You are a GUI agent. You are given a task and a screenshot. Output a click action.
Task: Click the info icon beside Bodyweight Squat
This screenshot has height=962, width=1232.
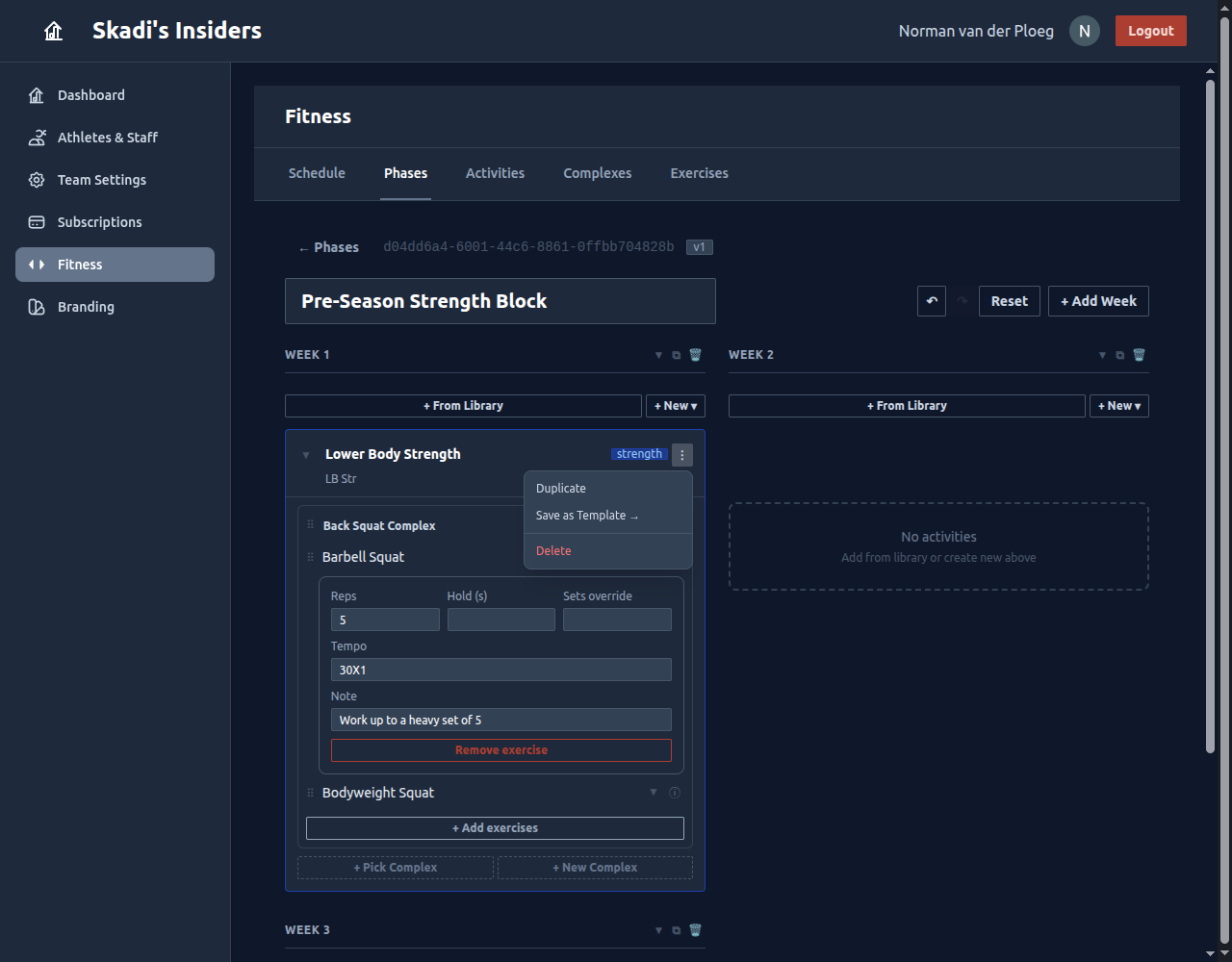pyautogui.click(x=675, y=793)
